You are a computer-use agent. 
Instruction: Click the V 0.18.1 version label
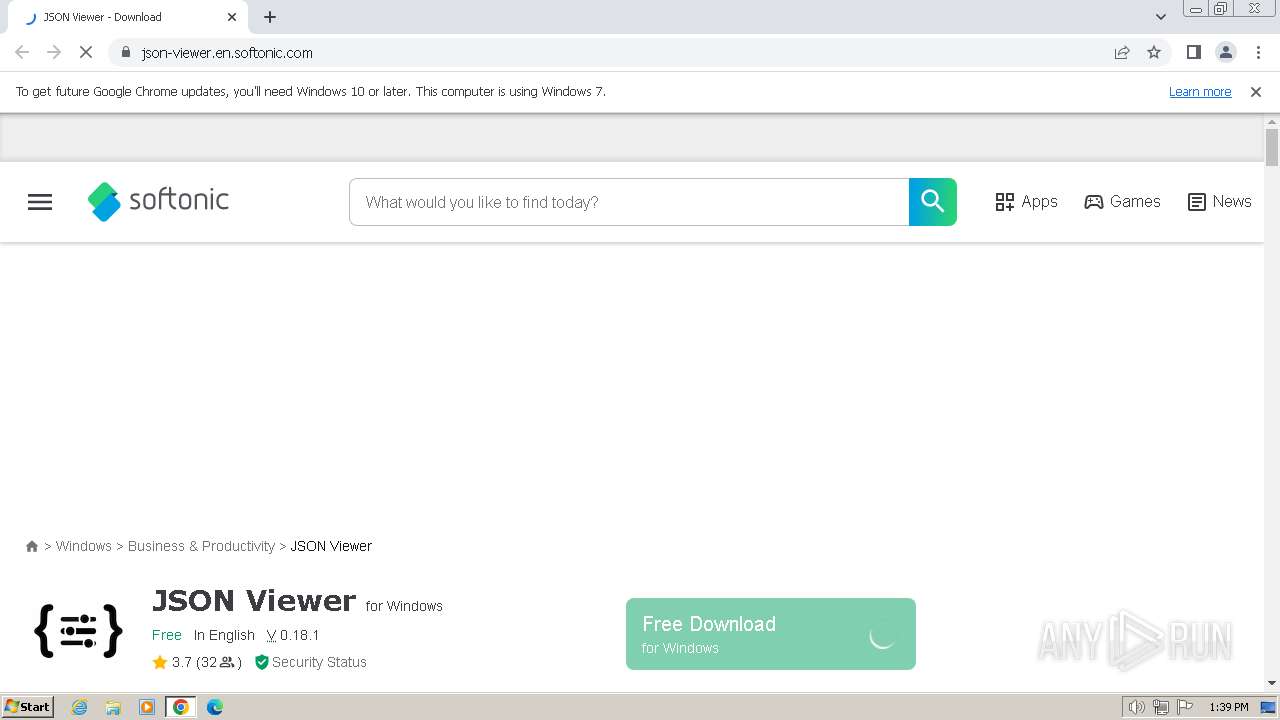(x=293, y=635)
